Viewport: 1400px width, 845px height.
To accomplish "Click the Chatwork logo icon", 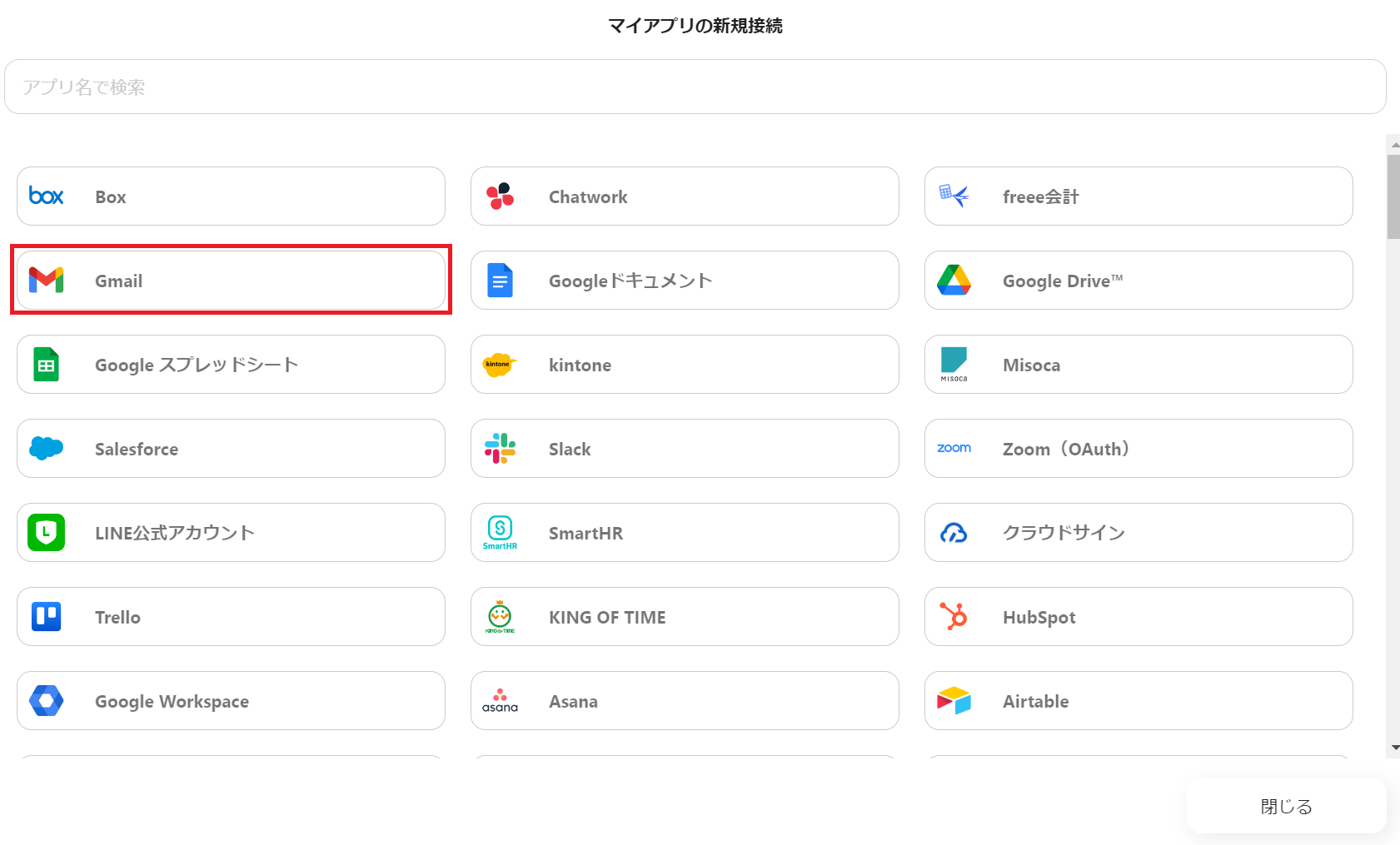I will [500, 196].
